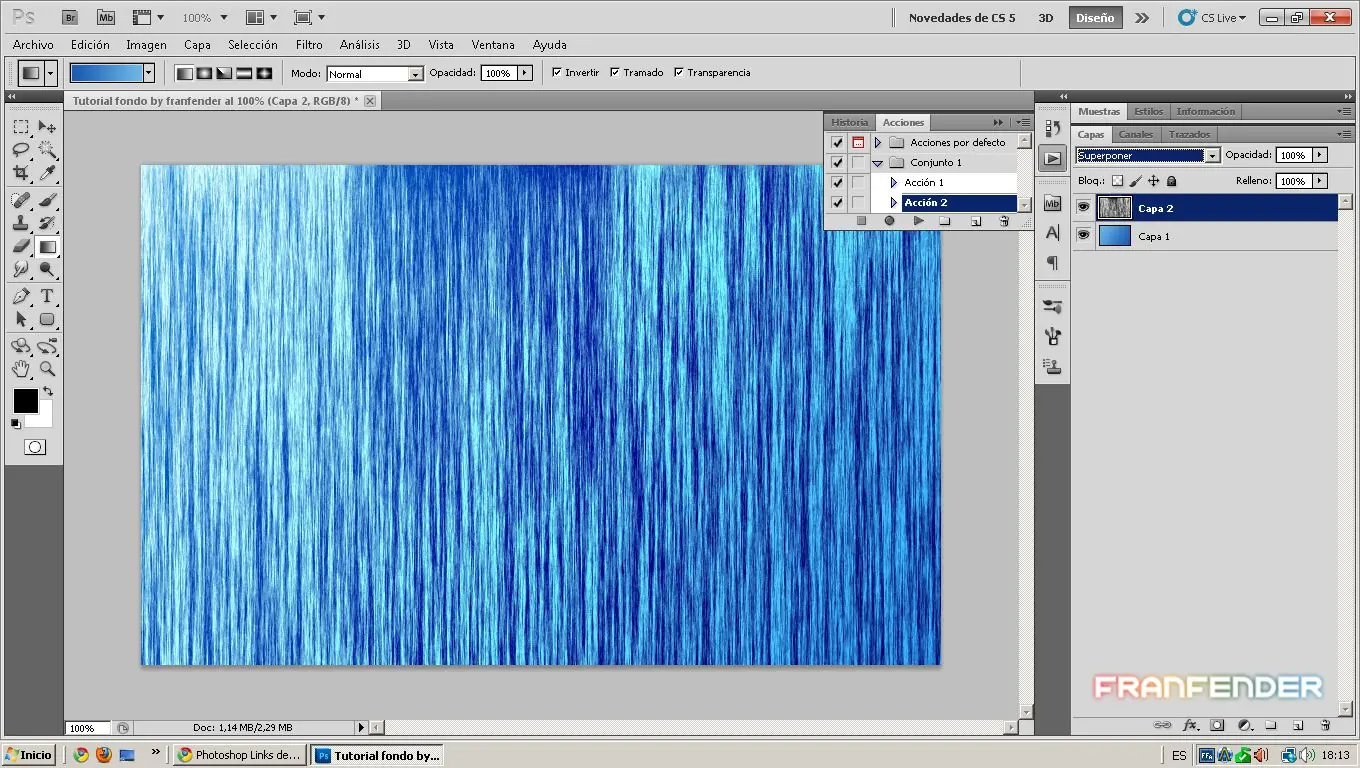Image resolution: width=1360 pixels, height=768 pixels.
Task: Open Novedades de CS 5 workspace
Action: coord(962,18)
